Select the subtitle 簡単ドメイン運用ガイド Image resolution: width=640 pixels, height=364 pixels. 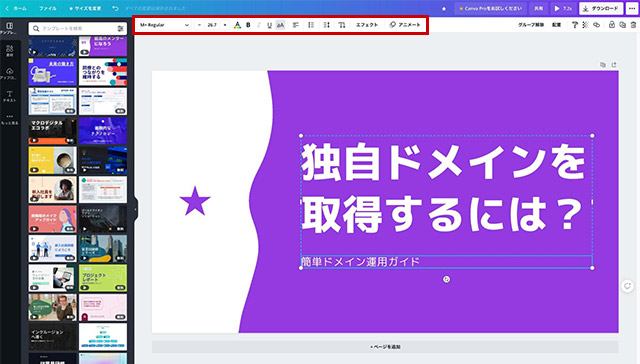click(360, 262)
